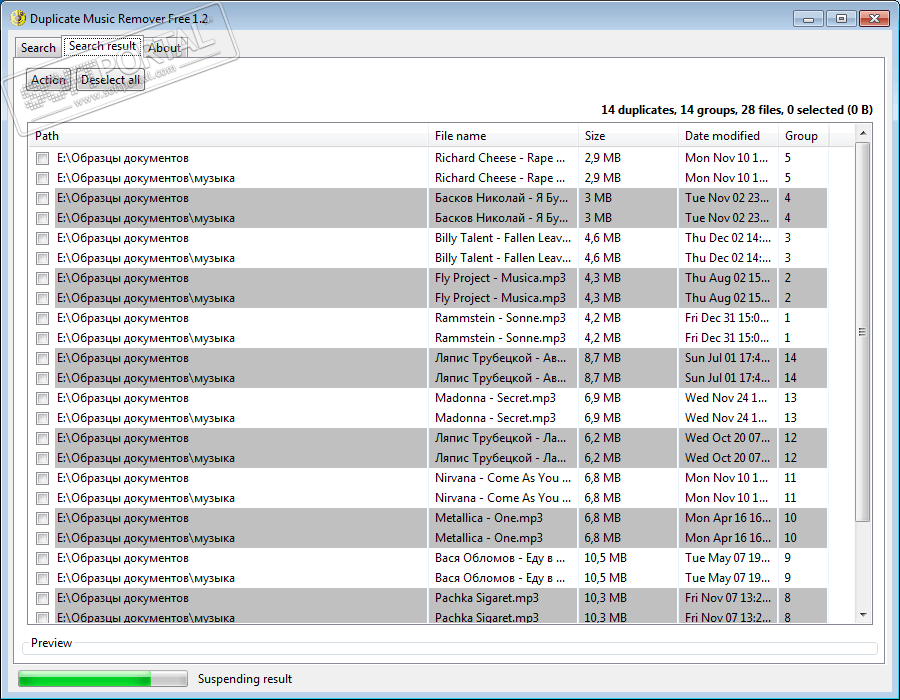The height and width of the screenshot is (700, 900).
Task: Tick the first Metallica - One.mp3 checkbox
Action: pos(42,519)
